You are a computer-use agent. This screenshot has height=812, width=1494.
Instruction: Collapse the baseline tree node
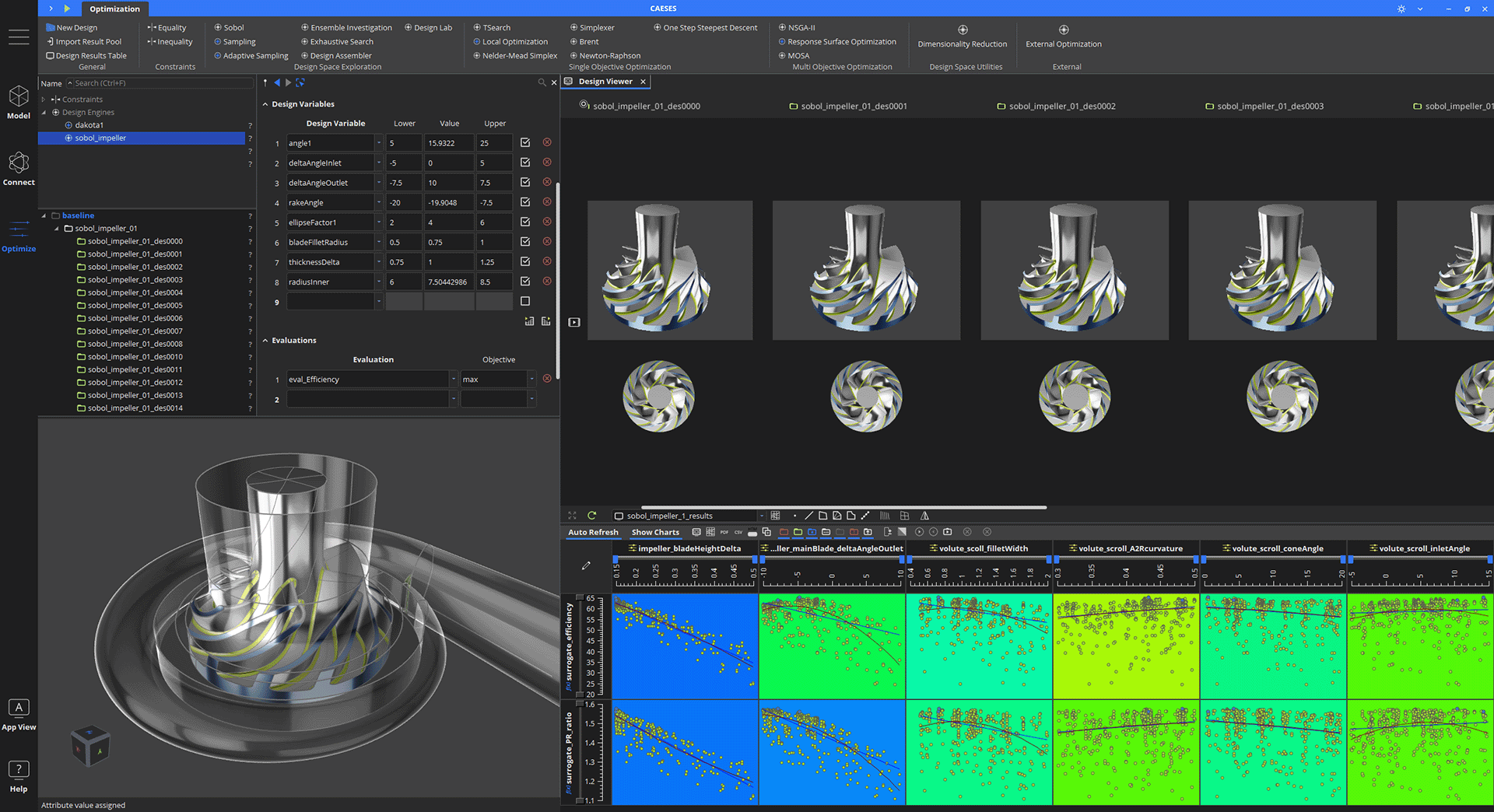pos(44,215)
